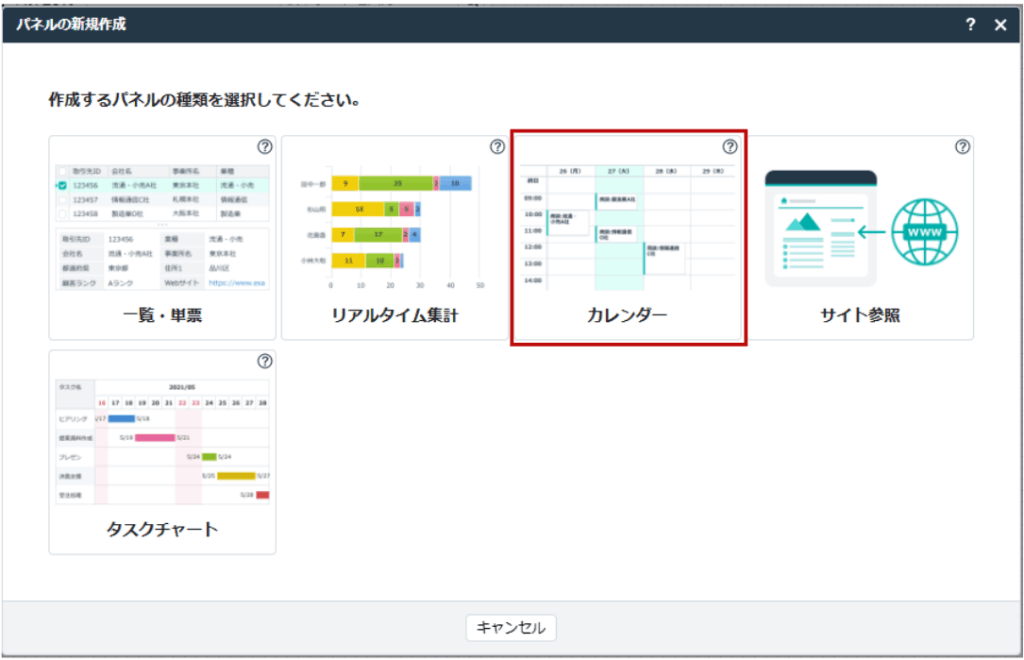Viewport: 1024px width, 660px height.
Task: Show help for the サイト参照 panel type
Action: coord(962,147)
